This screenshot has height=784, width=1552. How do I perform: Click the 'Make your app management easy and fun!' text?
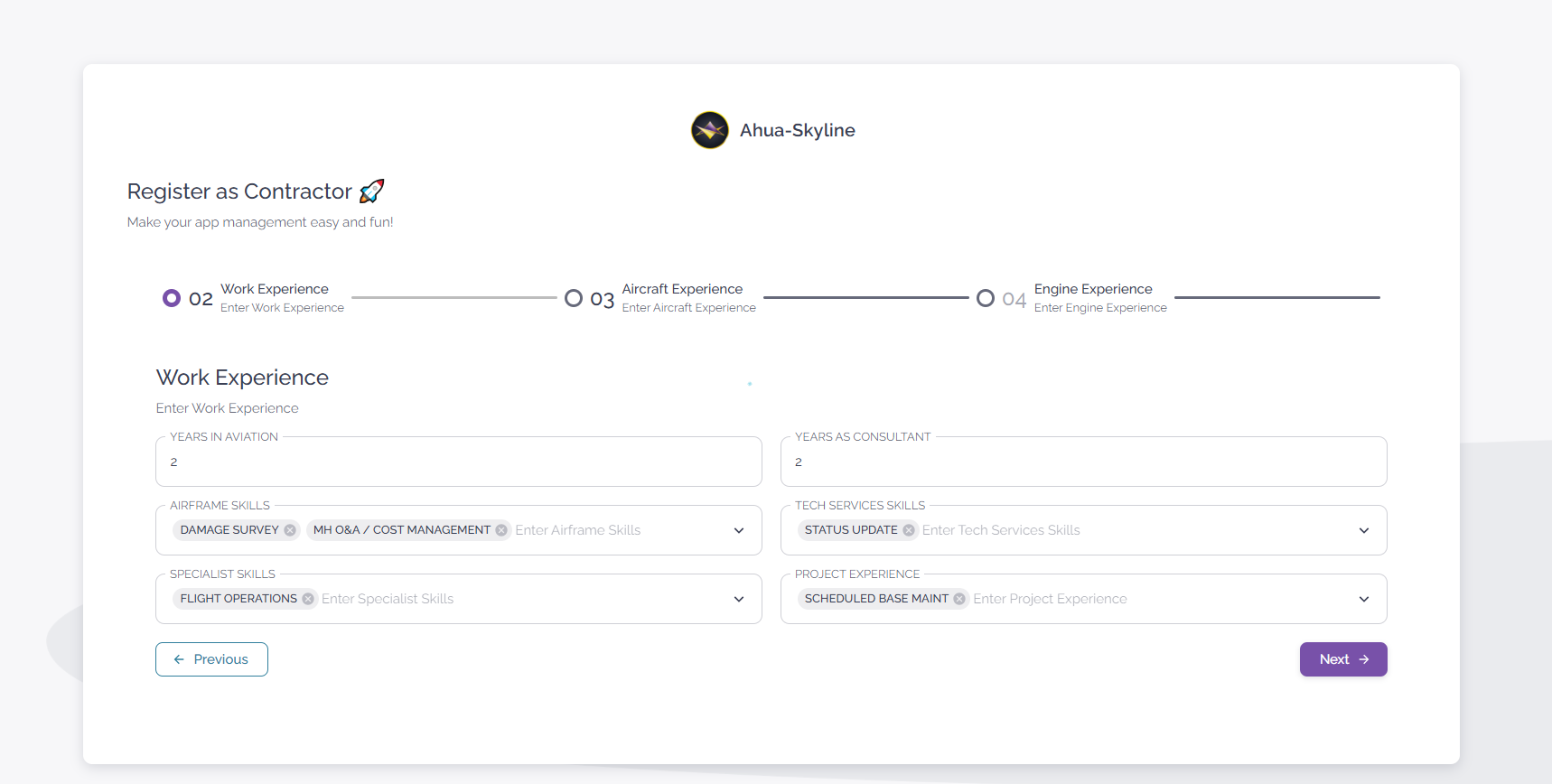260,222
